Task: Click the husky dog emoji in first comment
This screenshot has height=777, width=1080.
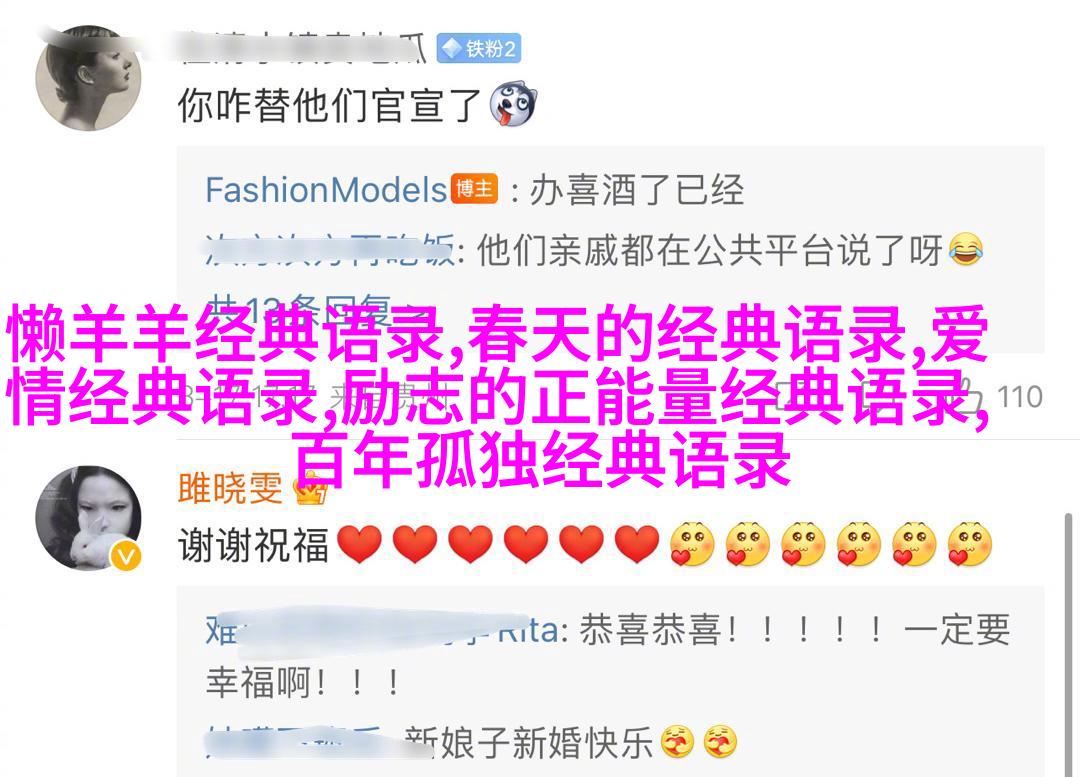Action: 513,105
